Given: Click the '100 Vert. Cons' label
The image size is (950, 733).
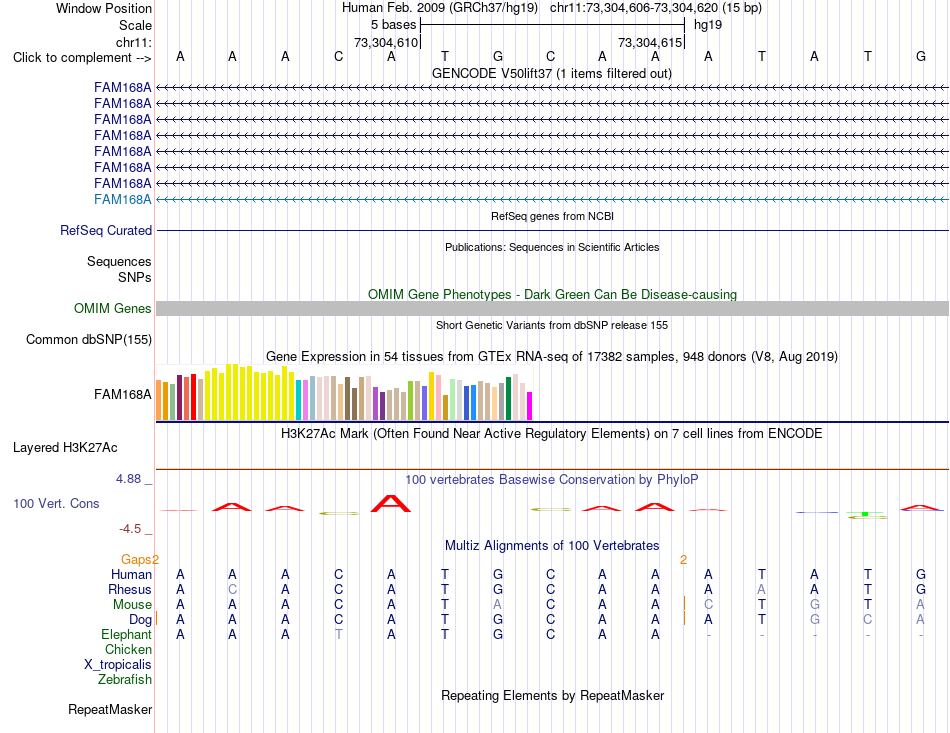Looking at the screenshot, I should coord(56,503).
